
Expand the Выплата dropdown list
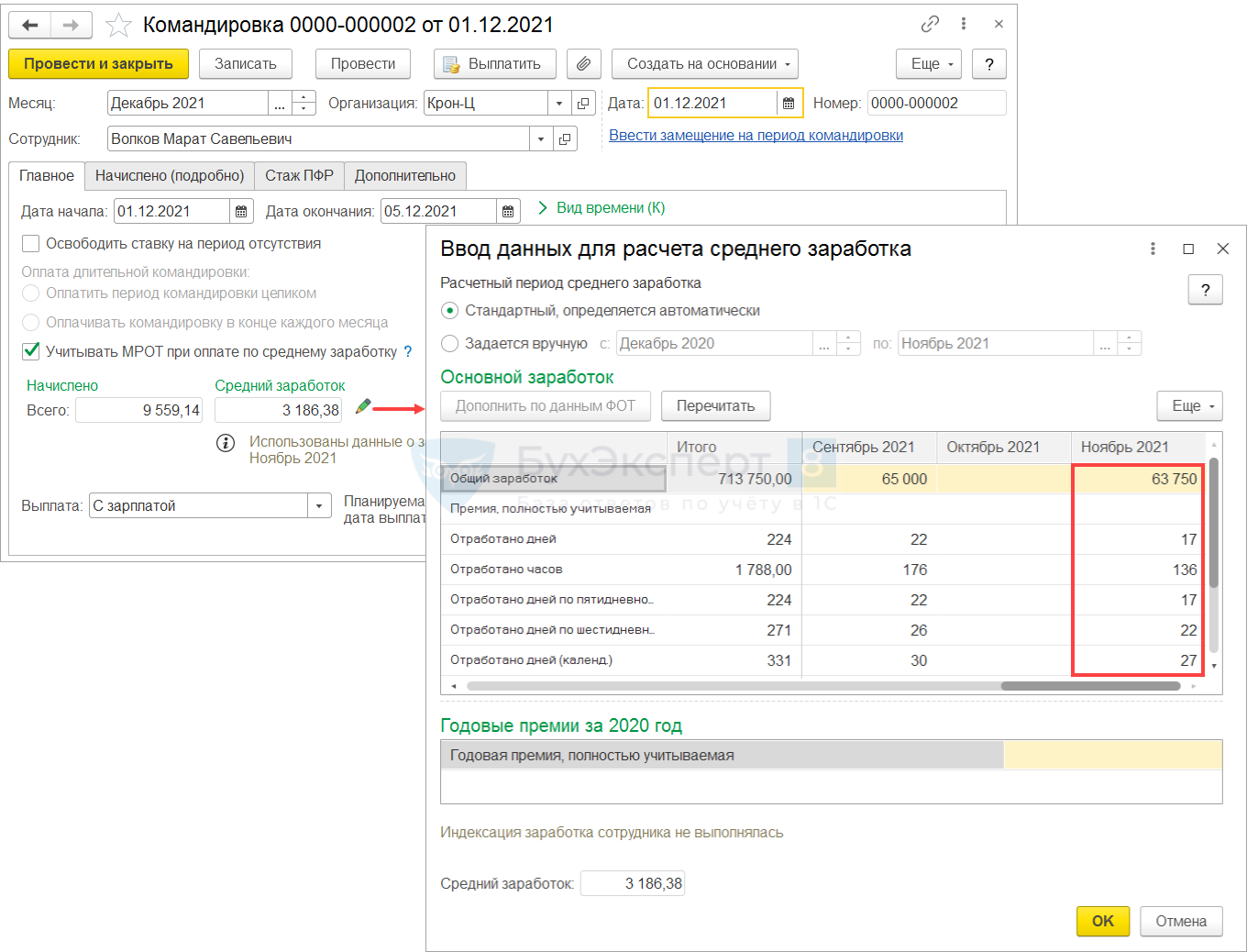click(319, 506)
